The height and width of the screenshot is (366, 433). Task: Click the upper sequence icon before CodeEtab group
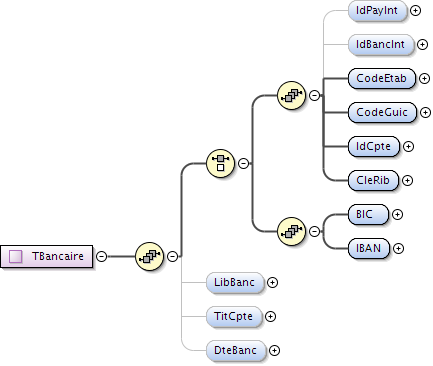pos(292,95)
